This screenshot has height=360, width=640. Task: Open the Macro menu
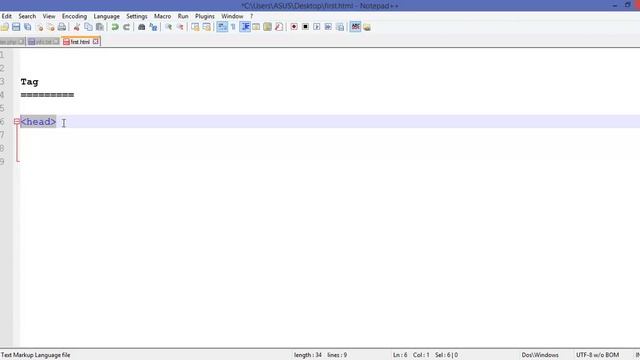(x=162, y=16)
